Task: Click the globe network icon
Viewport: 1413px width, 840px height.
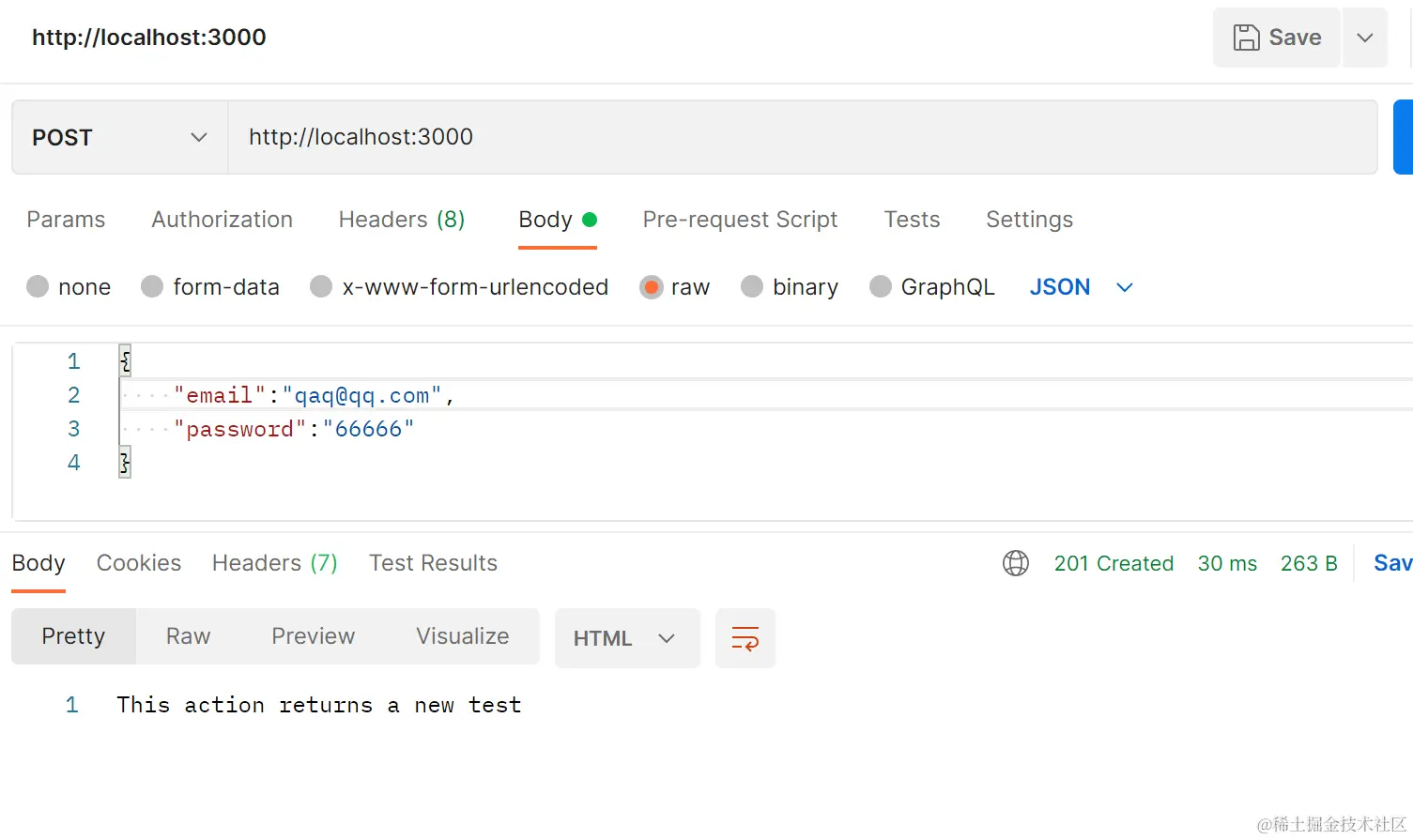Action: (x=1015, y=563)
